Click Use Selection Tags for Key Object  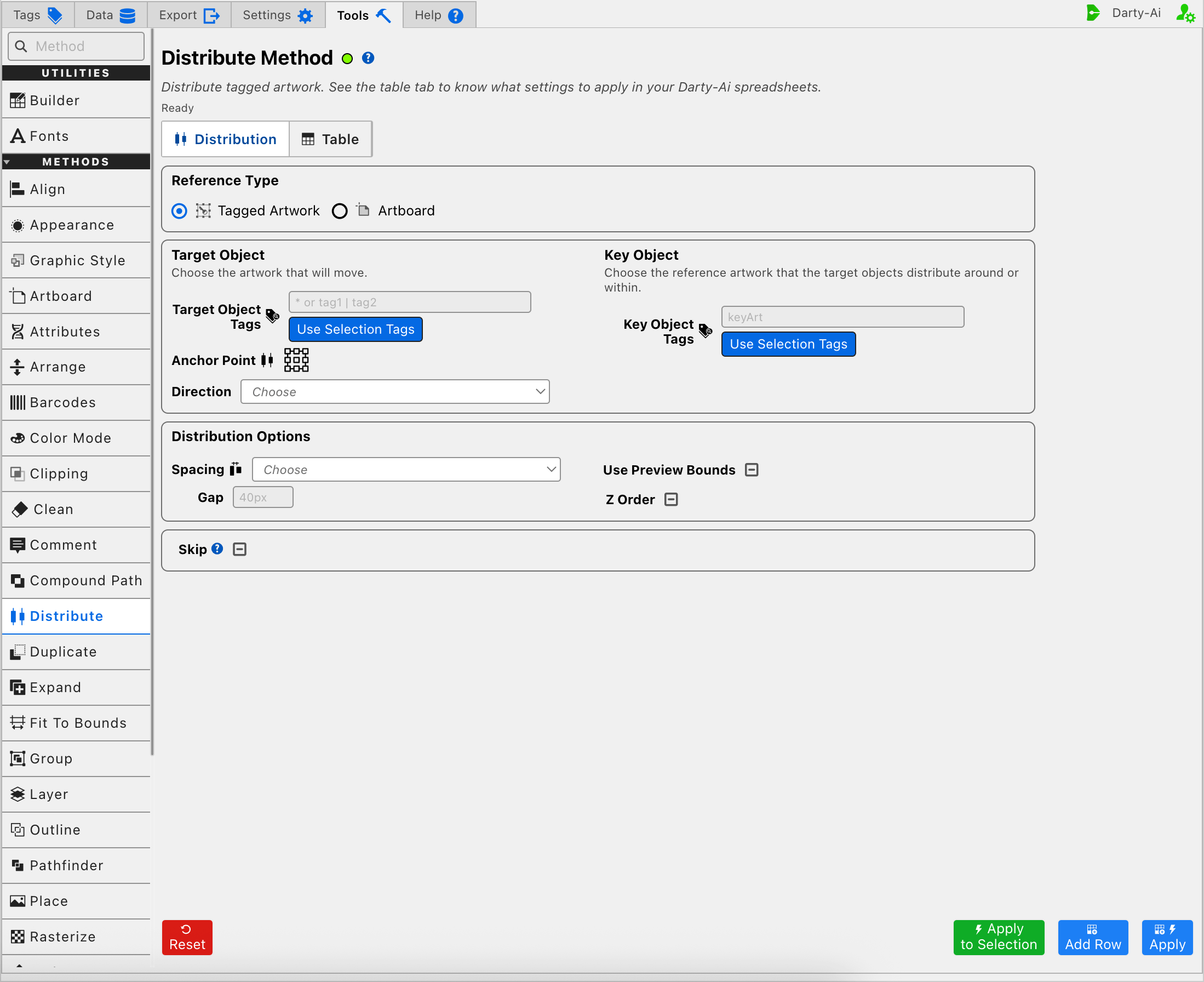click(x=788, y=344)
